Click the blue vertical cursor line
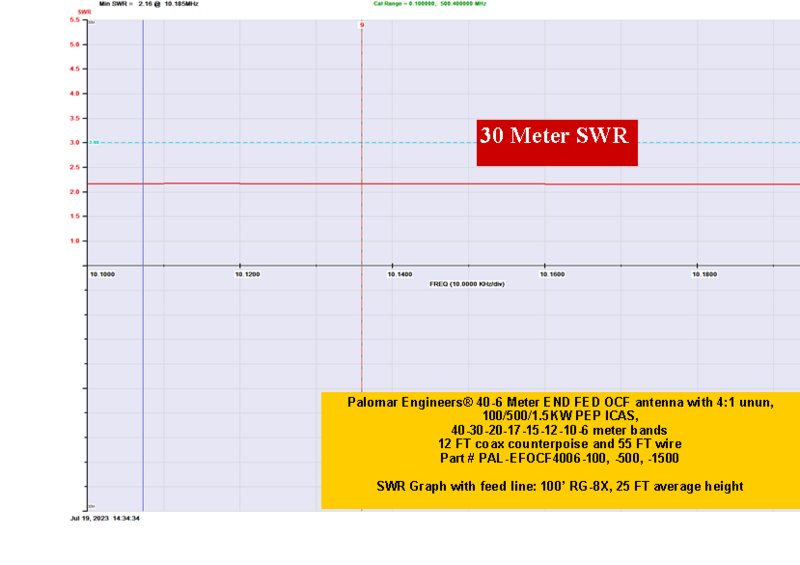Viewport: 800px width, 565px height. pos(143,265)
